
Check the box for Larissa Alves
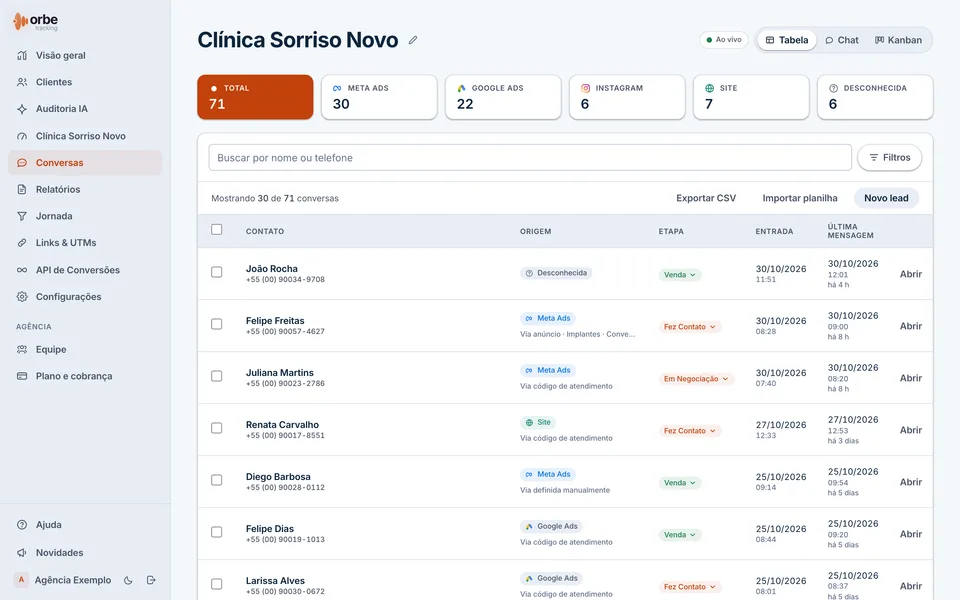(217, 584)
